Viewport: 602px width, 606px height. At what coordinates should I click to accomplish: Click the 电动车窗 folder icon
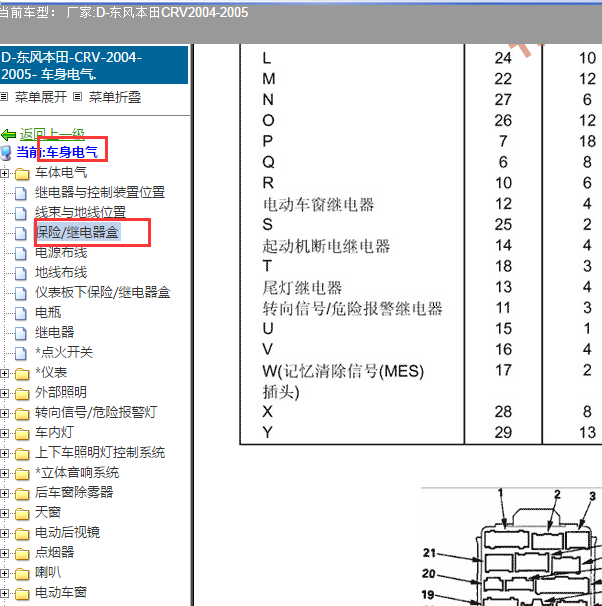pos(22,594)
